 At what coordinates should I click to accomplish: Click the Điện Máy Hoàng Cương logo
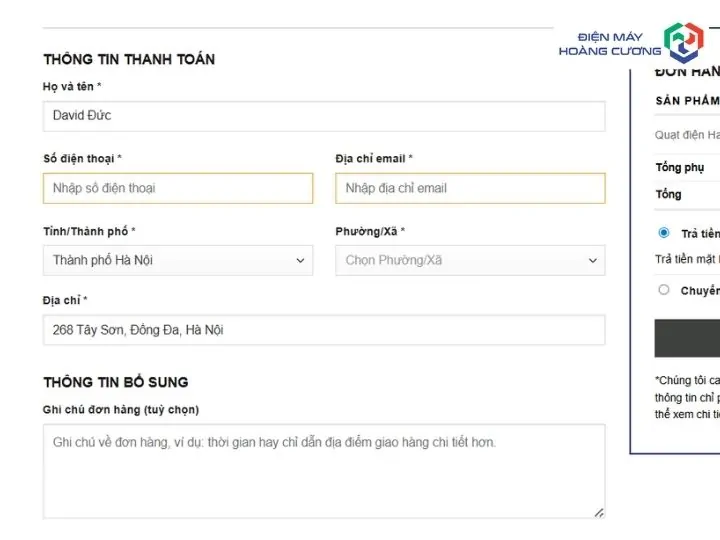[x=631, y=43]
